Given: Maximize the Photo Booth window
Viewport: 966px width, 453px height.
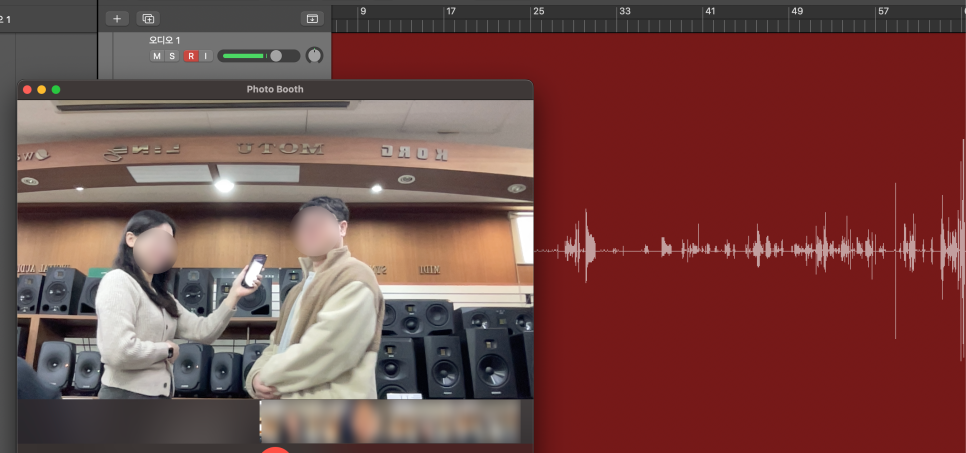Looking at the screenshot, I should coord(55,89).
